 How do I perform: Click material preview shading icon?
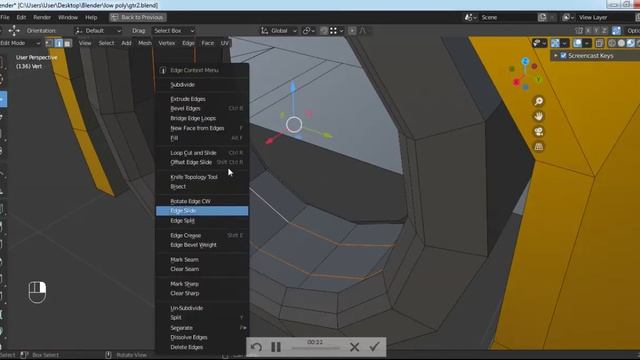point(630,43)
